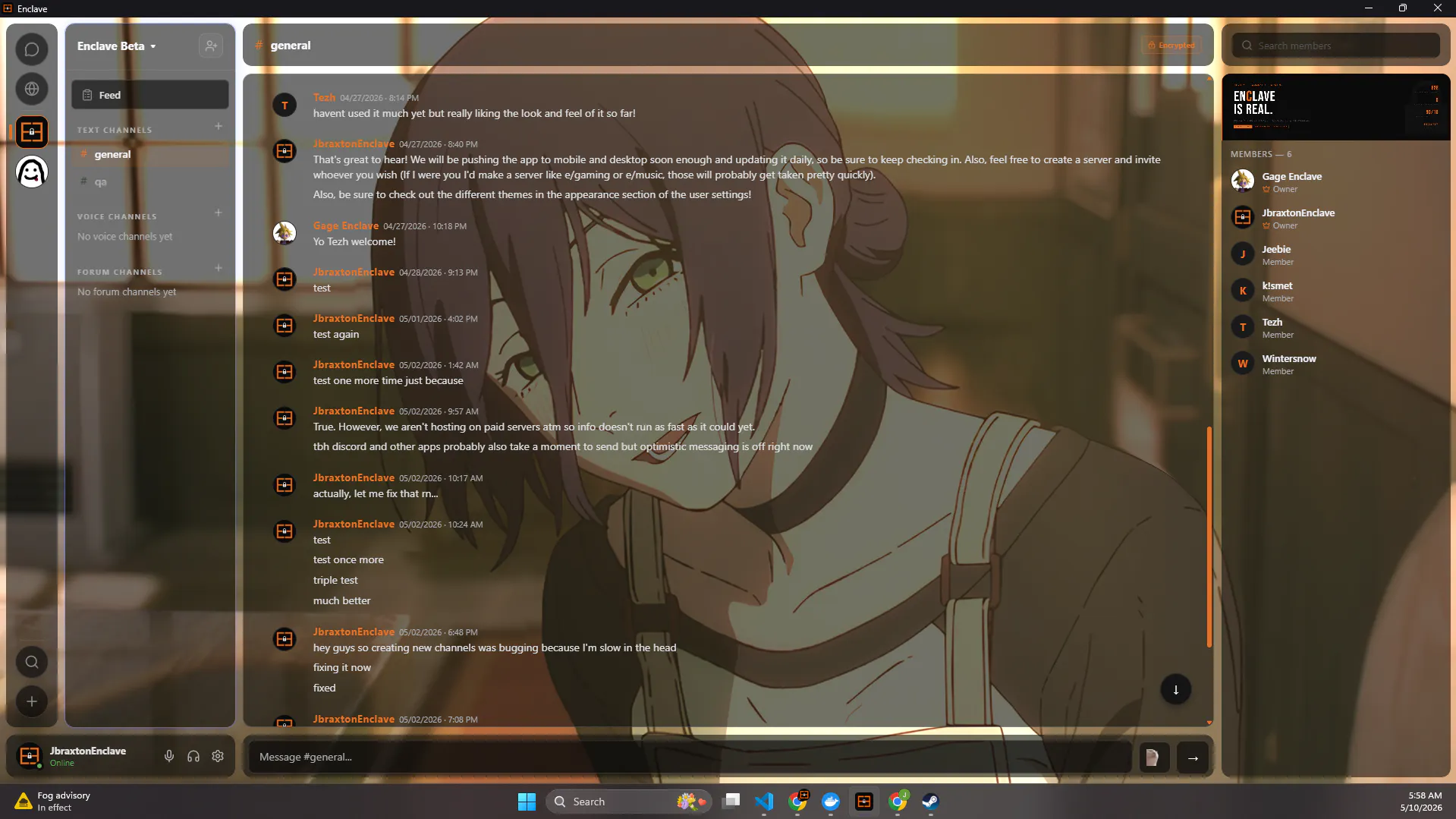This screenshot has height=819, width=1456.
Task: Click the taskbar Search box
Action: pos(629,802)
